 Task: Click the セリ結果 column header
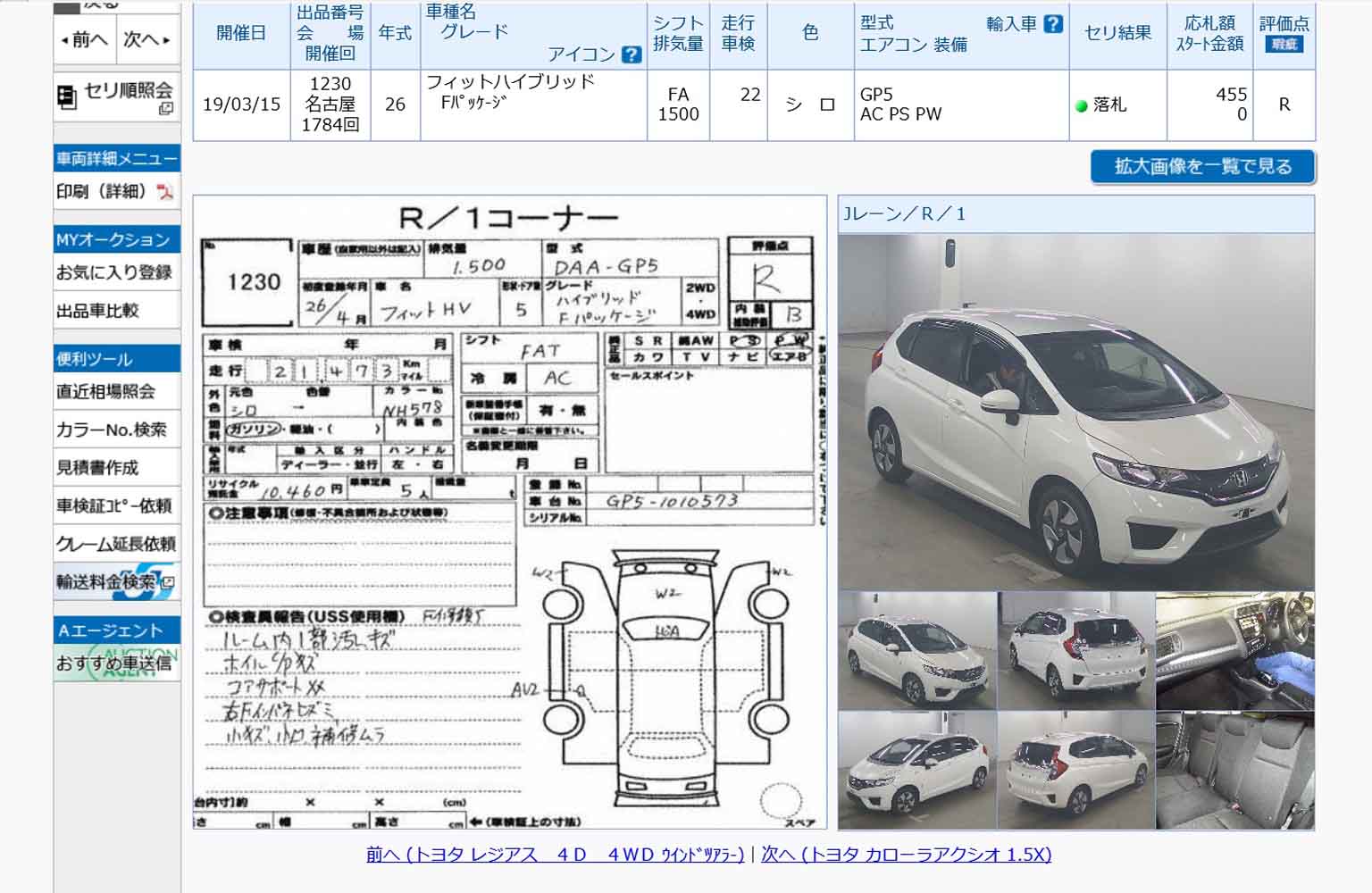click(1117, 34)
